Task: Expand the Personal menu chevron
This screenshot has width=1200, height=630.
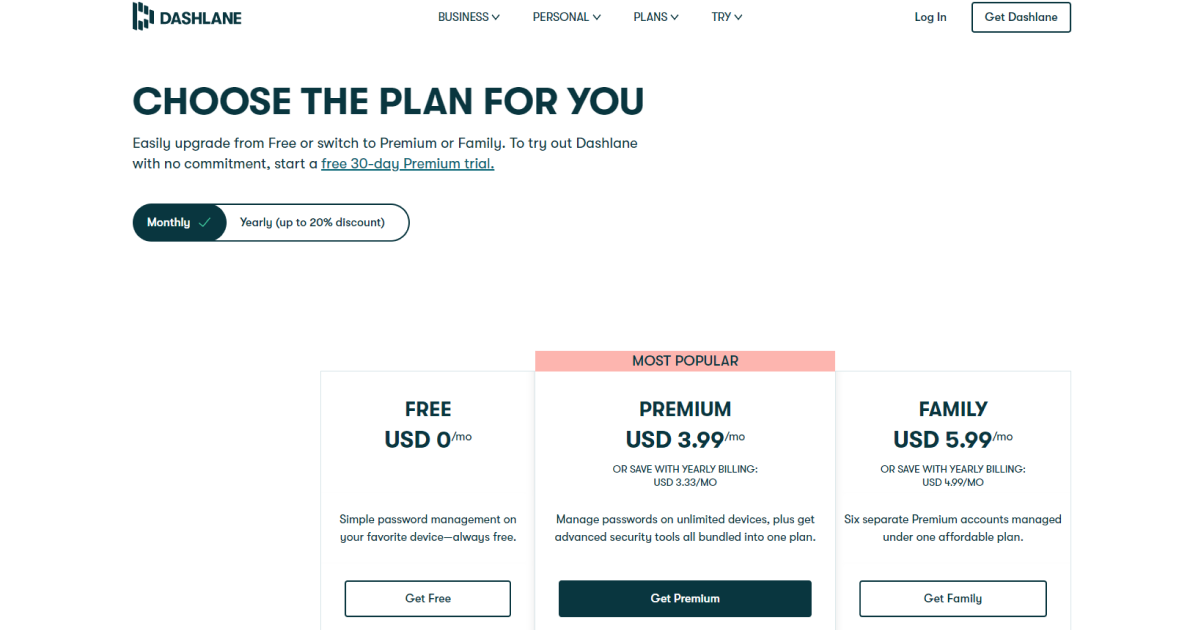Action: pos(597,17)
